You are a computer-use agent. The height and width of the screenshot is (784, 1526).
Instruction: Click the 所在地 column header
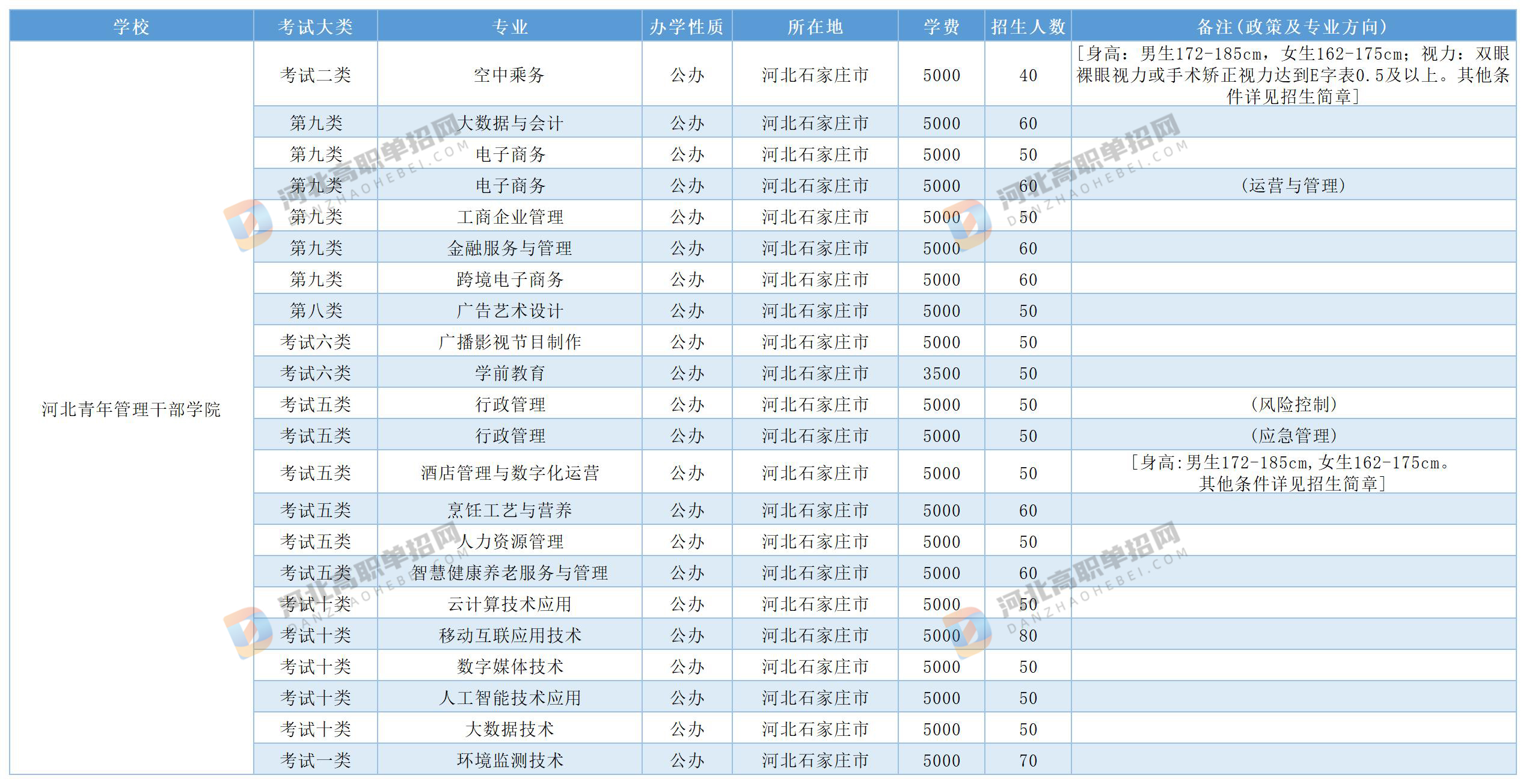815,26
